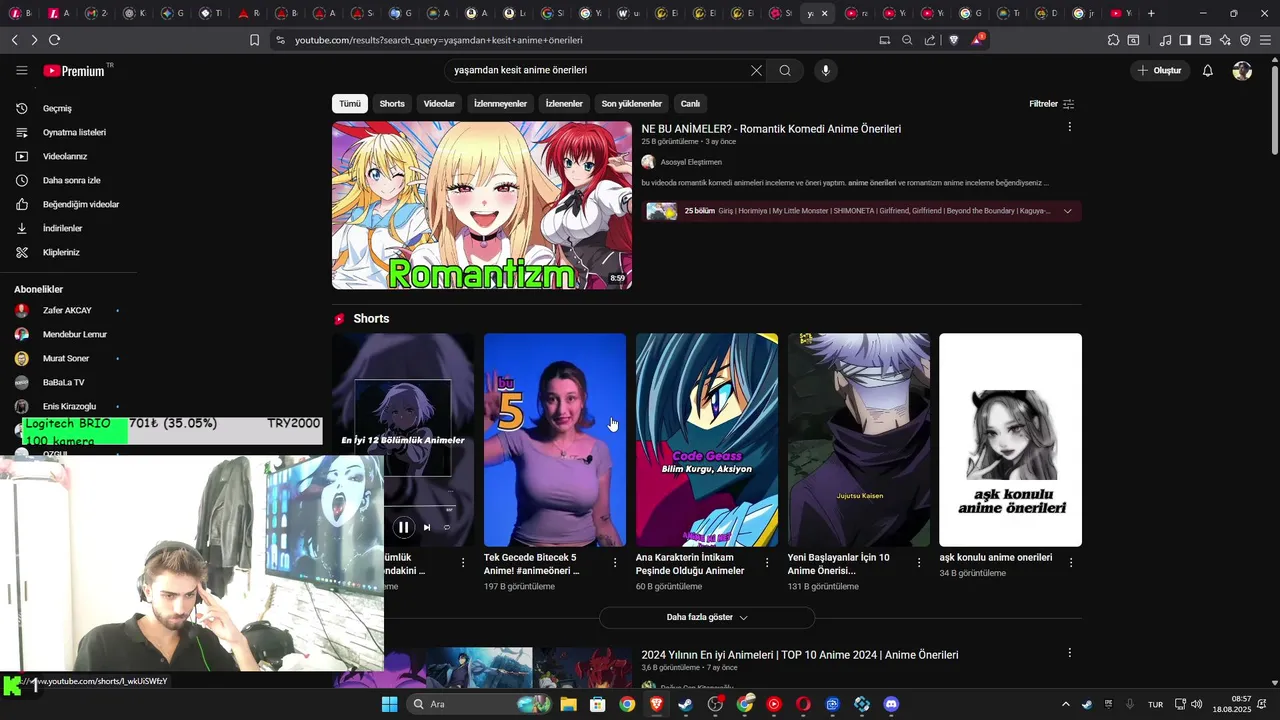Image resolution: width=1280 pixels, height=720 pixels.
Task: Open a new browser tab
Action: pos(1151,13)
